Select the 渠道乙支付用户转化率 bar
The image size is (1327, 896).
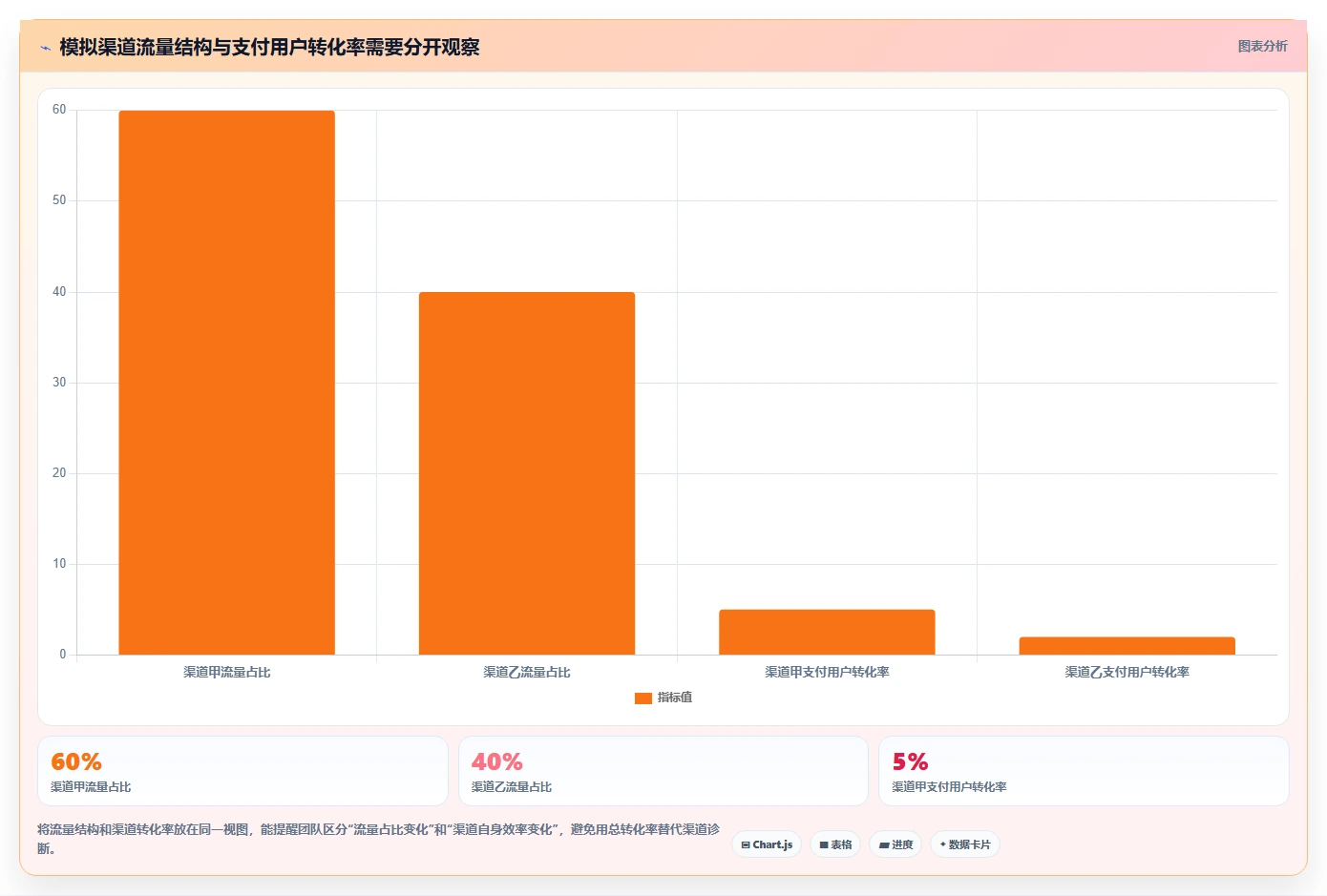[x=1127, y=646]
